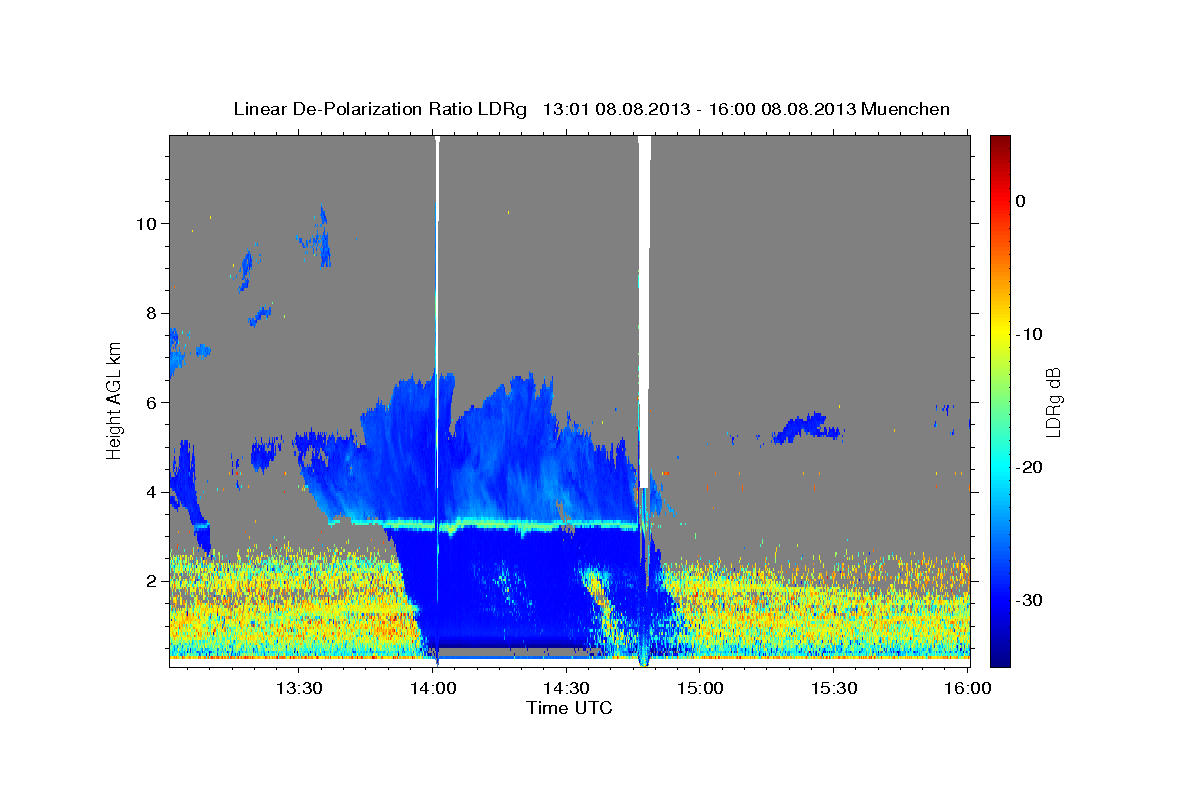Click the 16:00 time tick label

click(x=968, y=688)
